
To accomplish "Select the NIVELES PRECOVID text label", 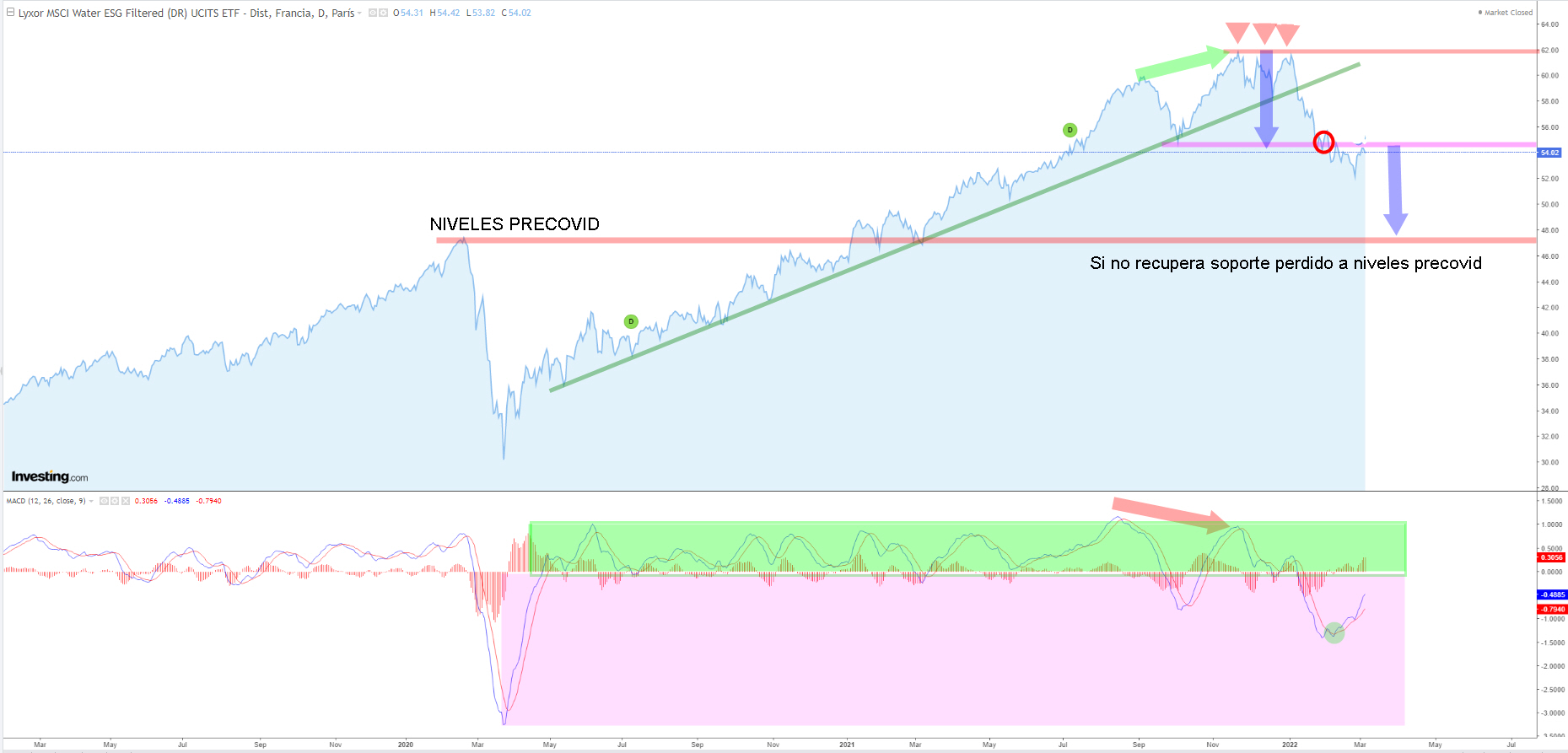I will [515, 224].
